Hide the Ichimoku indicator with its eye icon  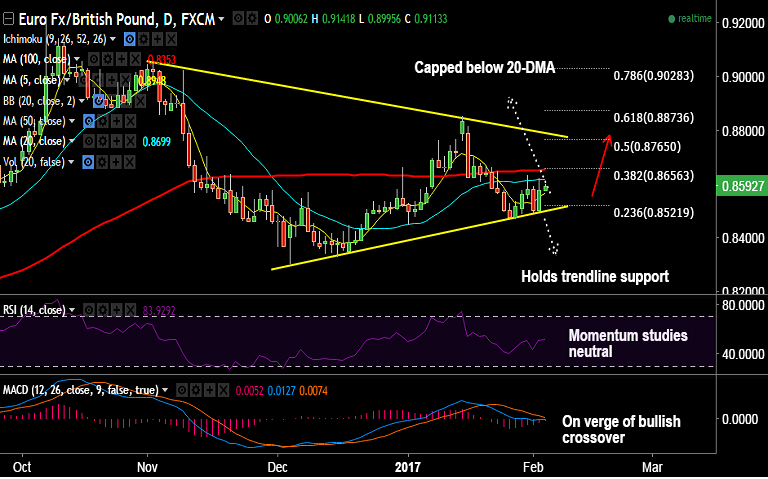tap(130, 39)
